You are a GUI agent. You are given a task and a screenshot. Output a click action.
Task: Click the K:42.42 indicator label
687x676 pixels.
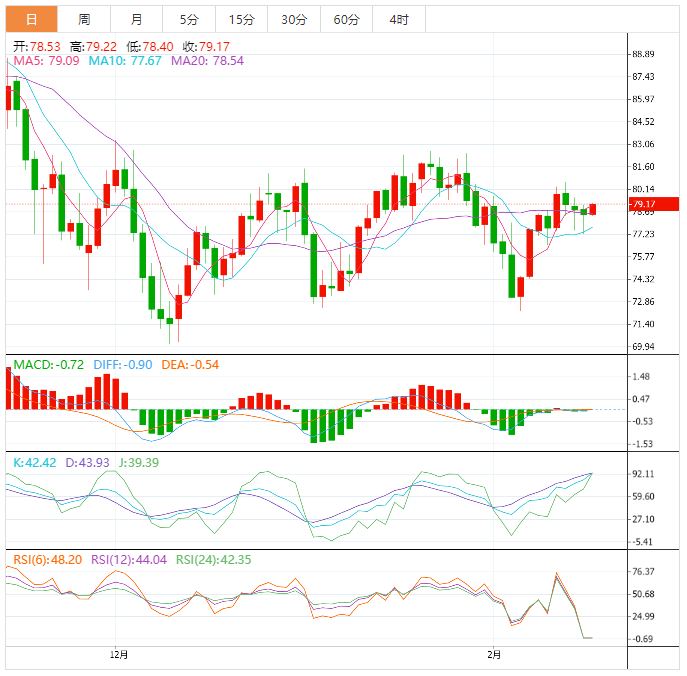[x=36, y=462]
